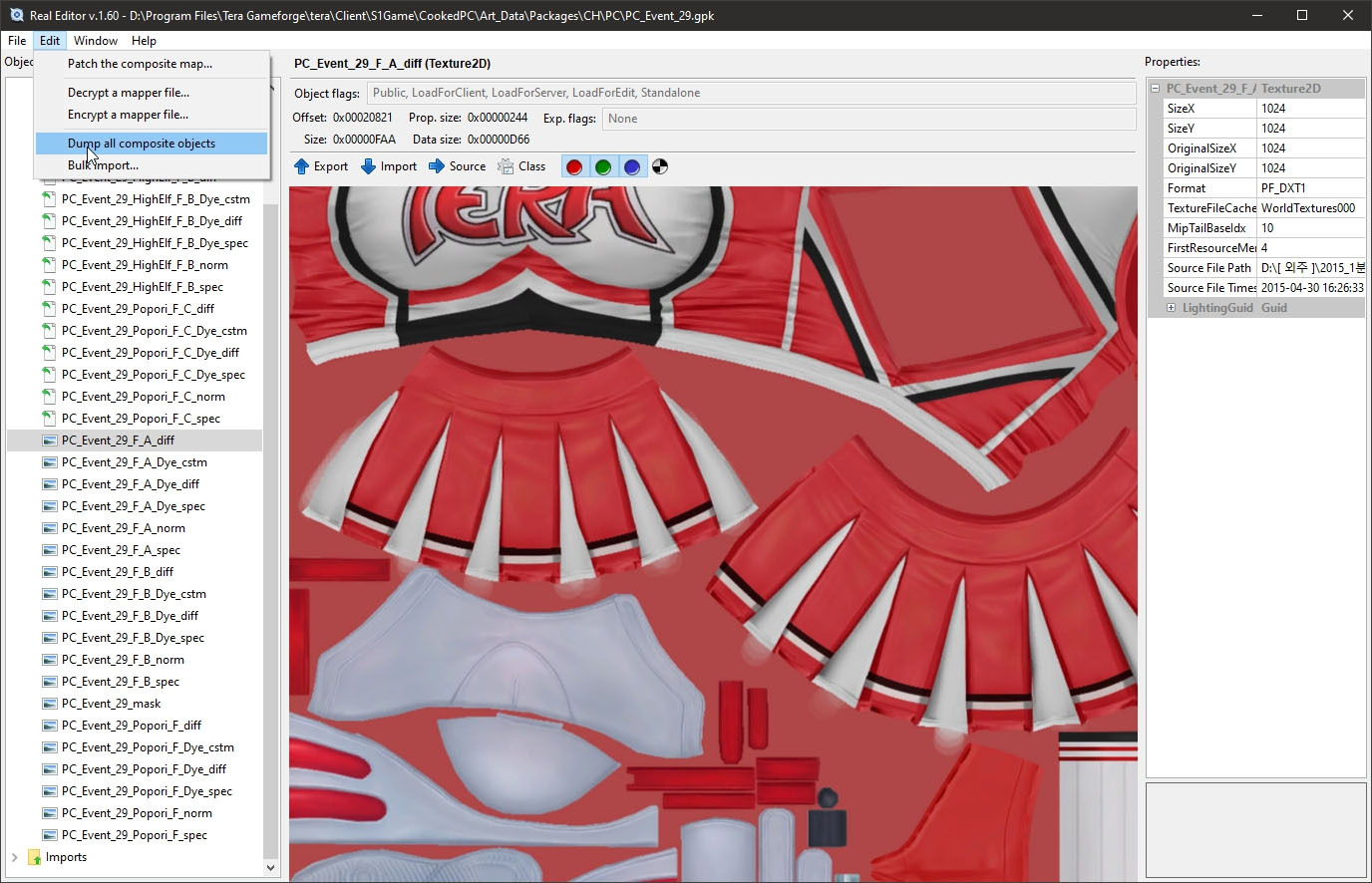Collapse the PC_Event_29_F_A Texture2D property group

click(x=1156, y=89)
